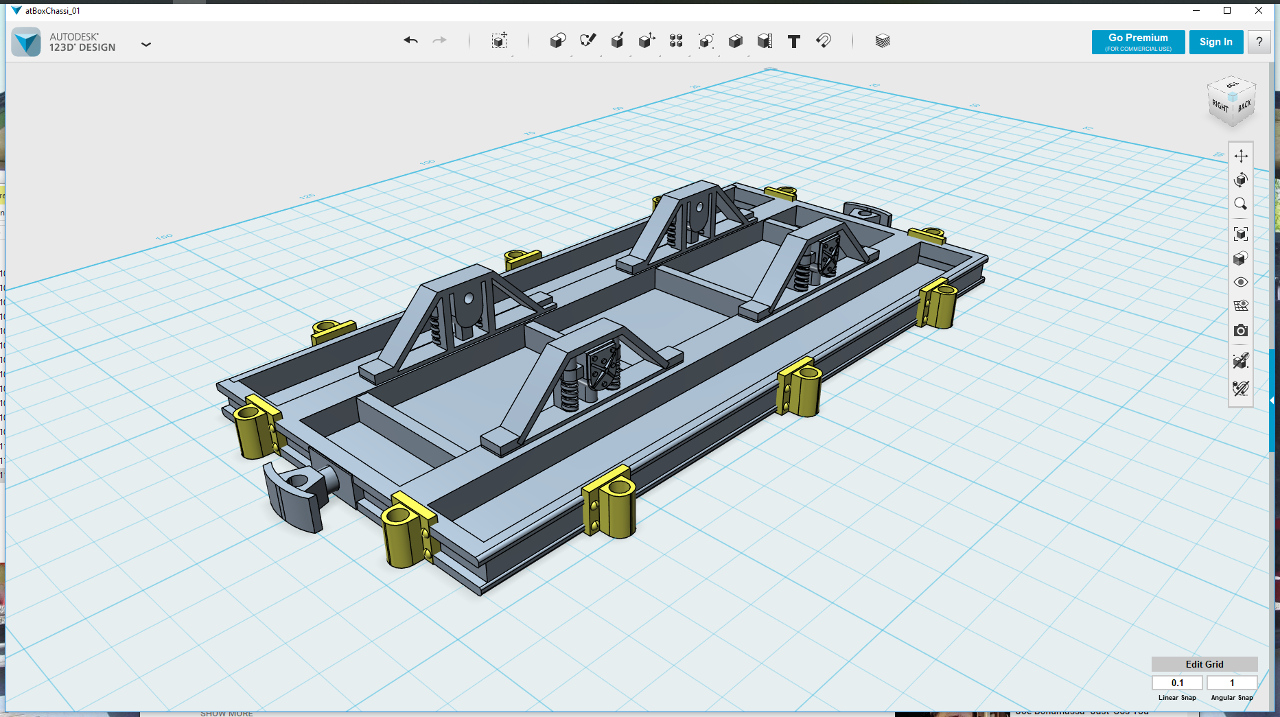Click the Edit Grid button
Screen dimensions: 1280x717
click(1204, 664)
